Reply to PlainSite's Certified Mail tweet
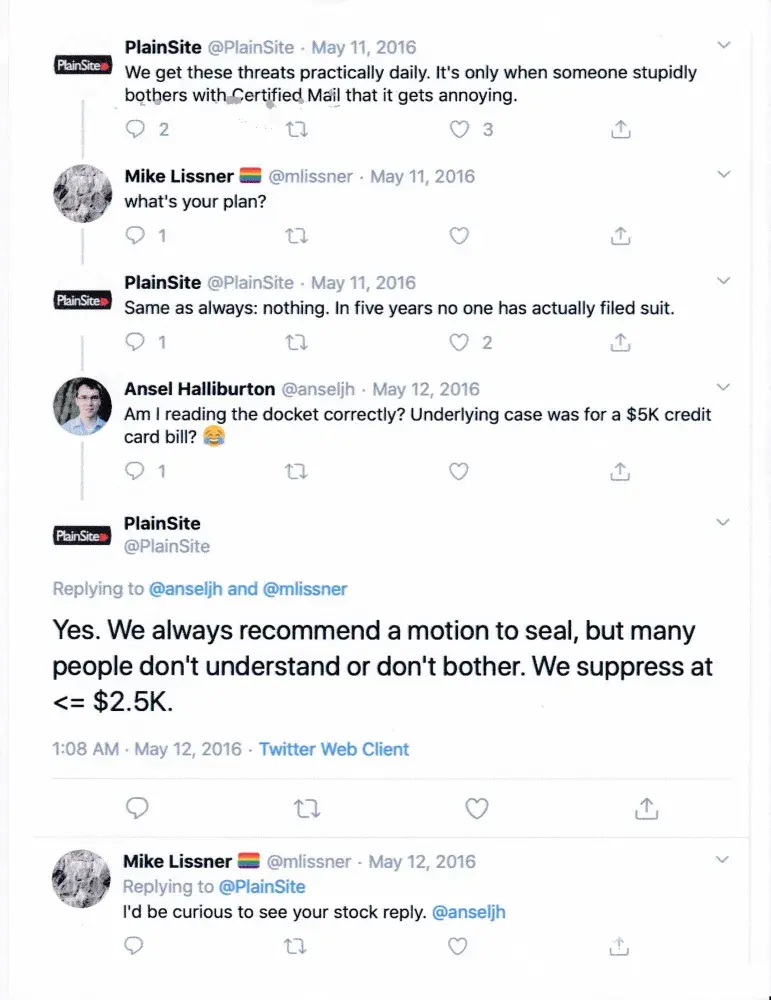Viewport: 771px width, 1000px height. tap(135, 129)
